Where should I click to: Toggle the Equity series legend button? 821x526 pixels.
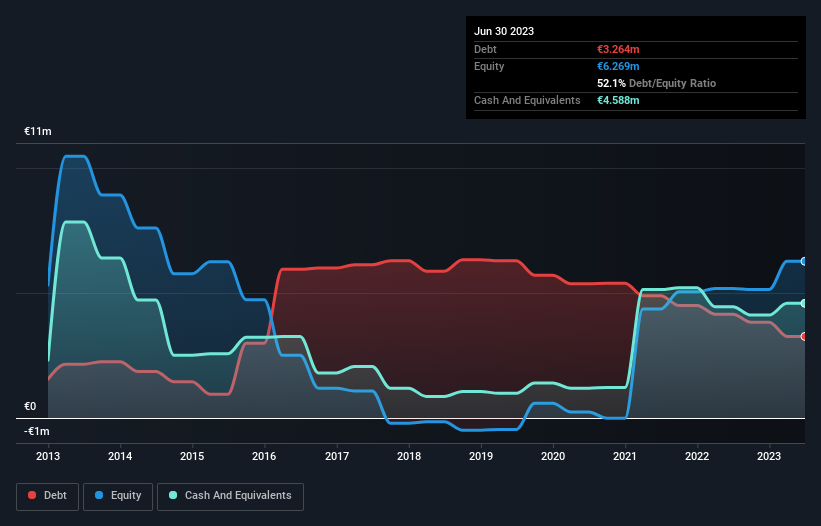point(118,496)
